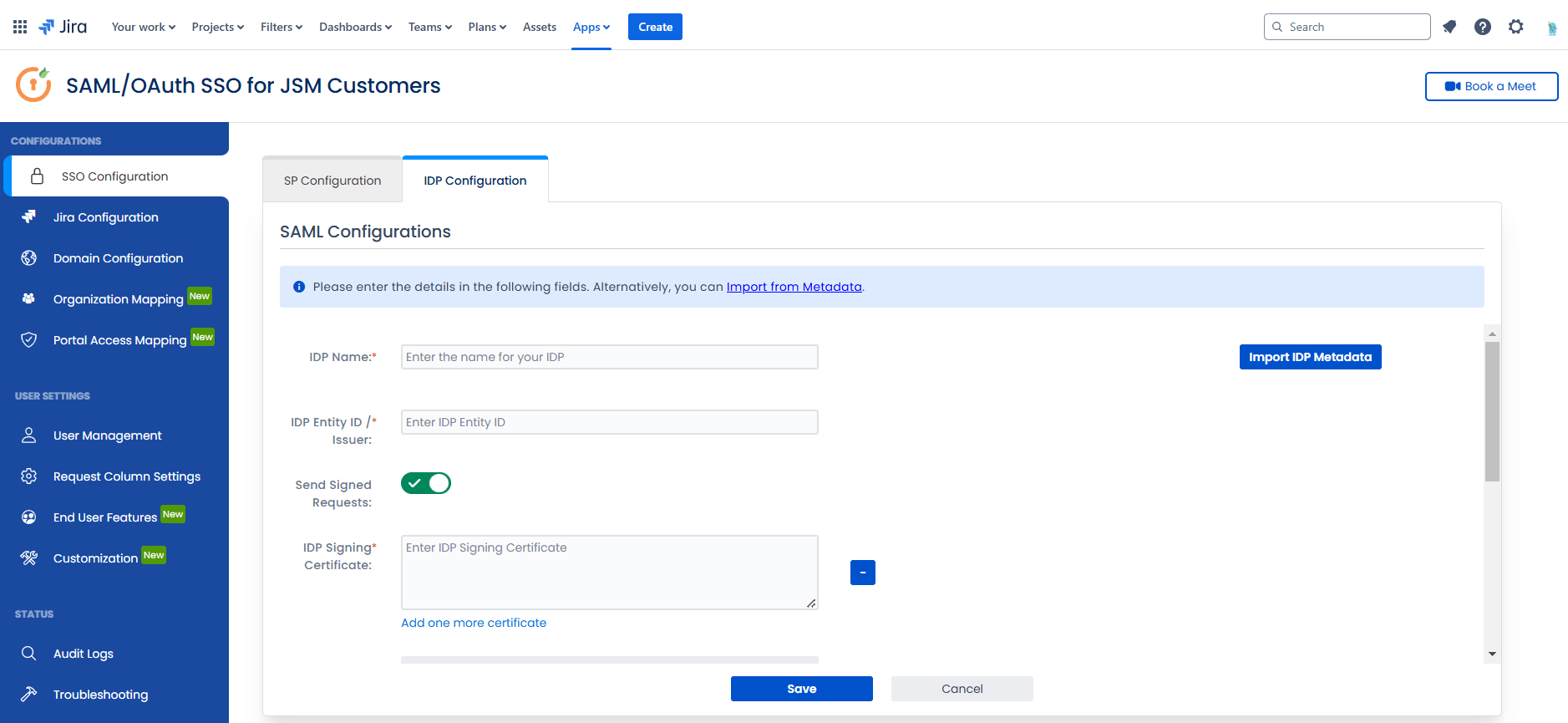Open Jira Configuration sidebar item
This screenshot has height=723, width=1568.
114,216
